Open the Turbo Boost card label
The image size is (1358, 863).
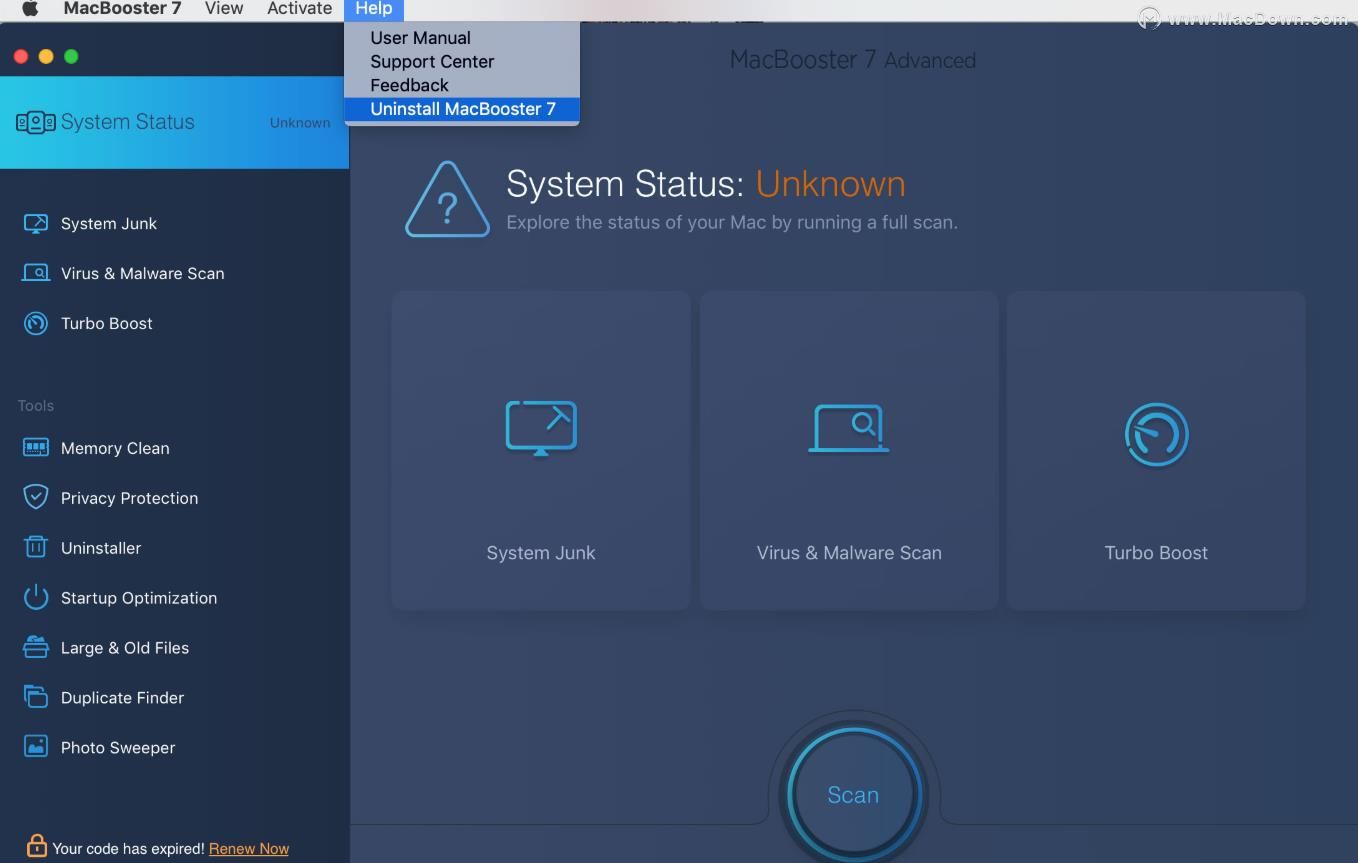[x=1156, y=553]
